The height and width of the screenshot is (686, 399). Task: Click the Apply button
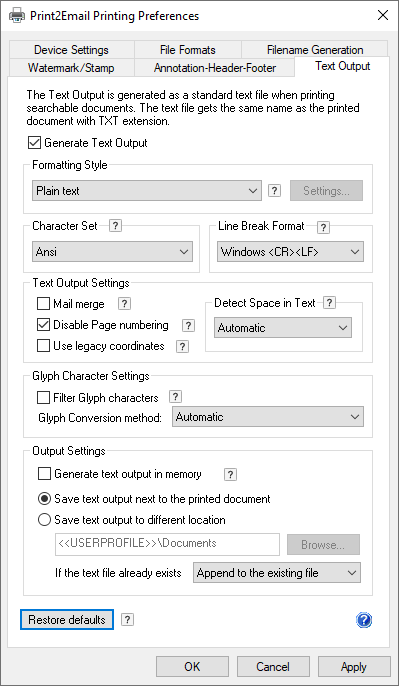(354, 667)
